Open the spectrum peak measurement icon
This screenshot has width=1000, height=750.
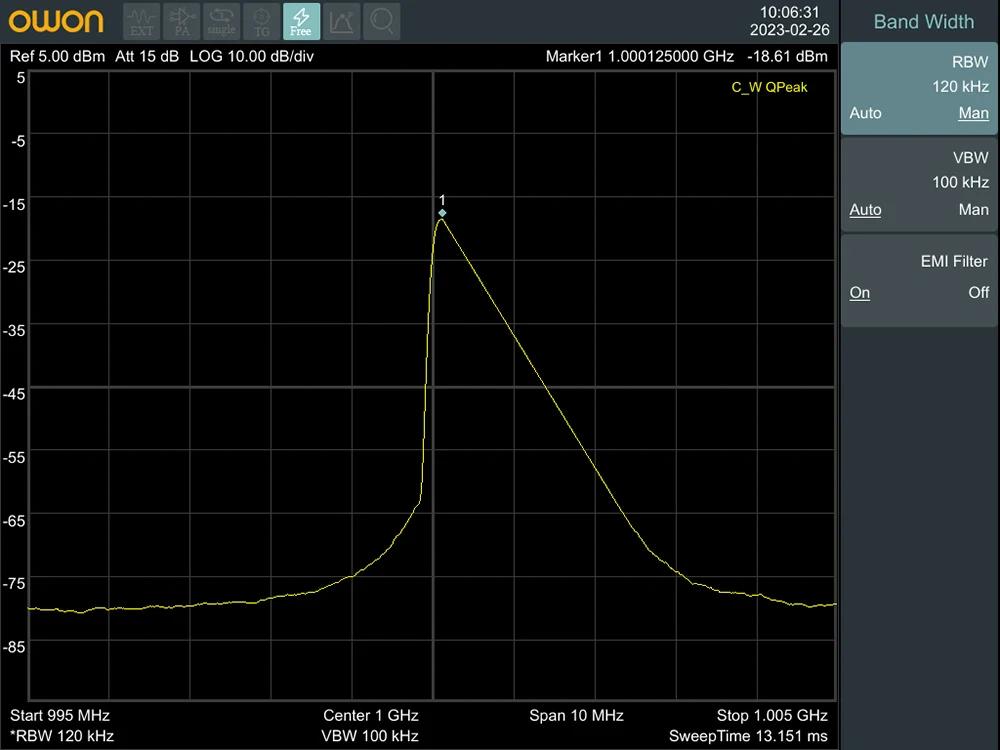pos(342,21)
